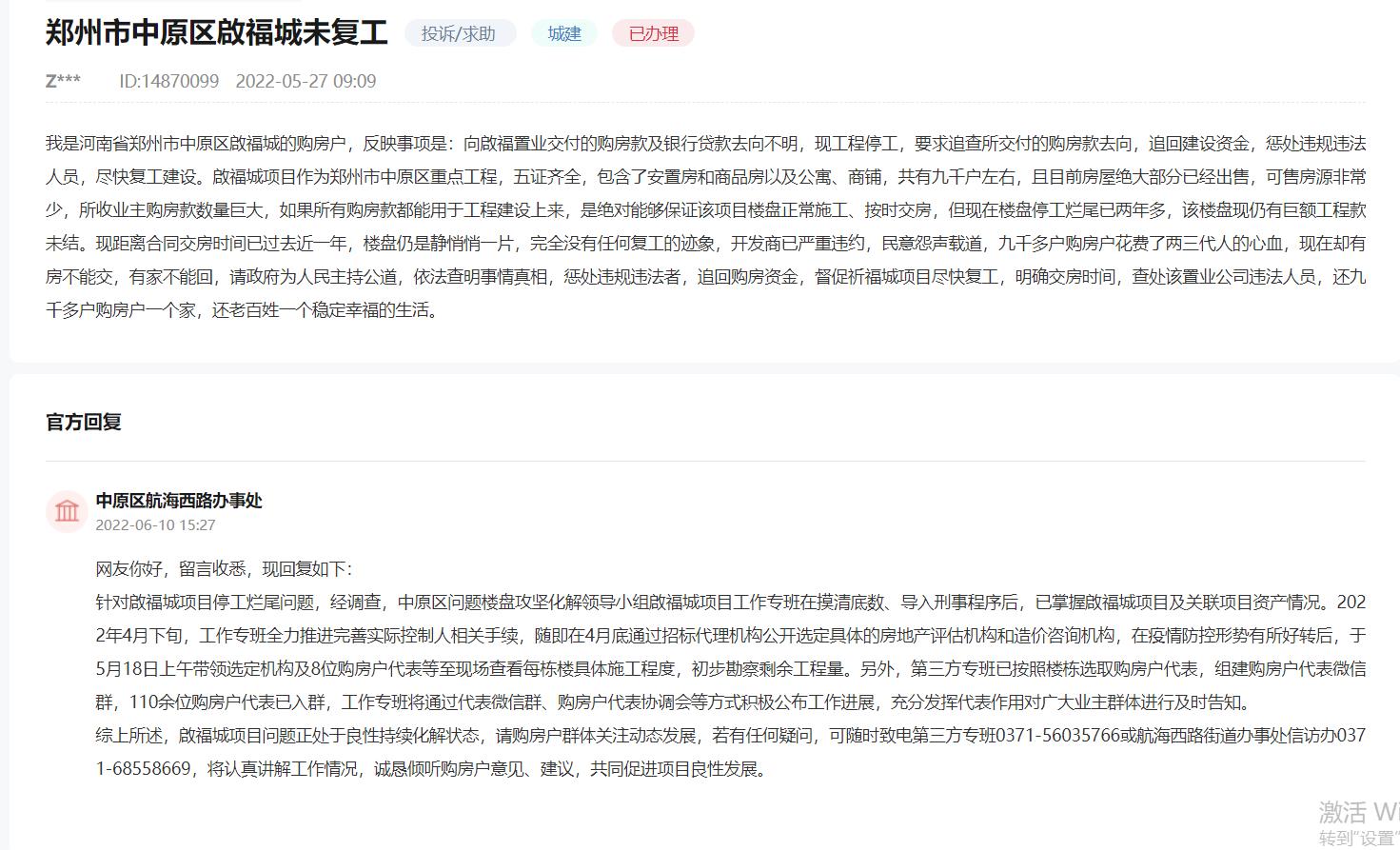The image size is (1400, 850).
Task: Click the reply timestamp 2022-06-10 15:27
Action: [x=155, y=525]
